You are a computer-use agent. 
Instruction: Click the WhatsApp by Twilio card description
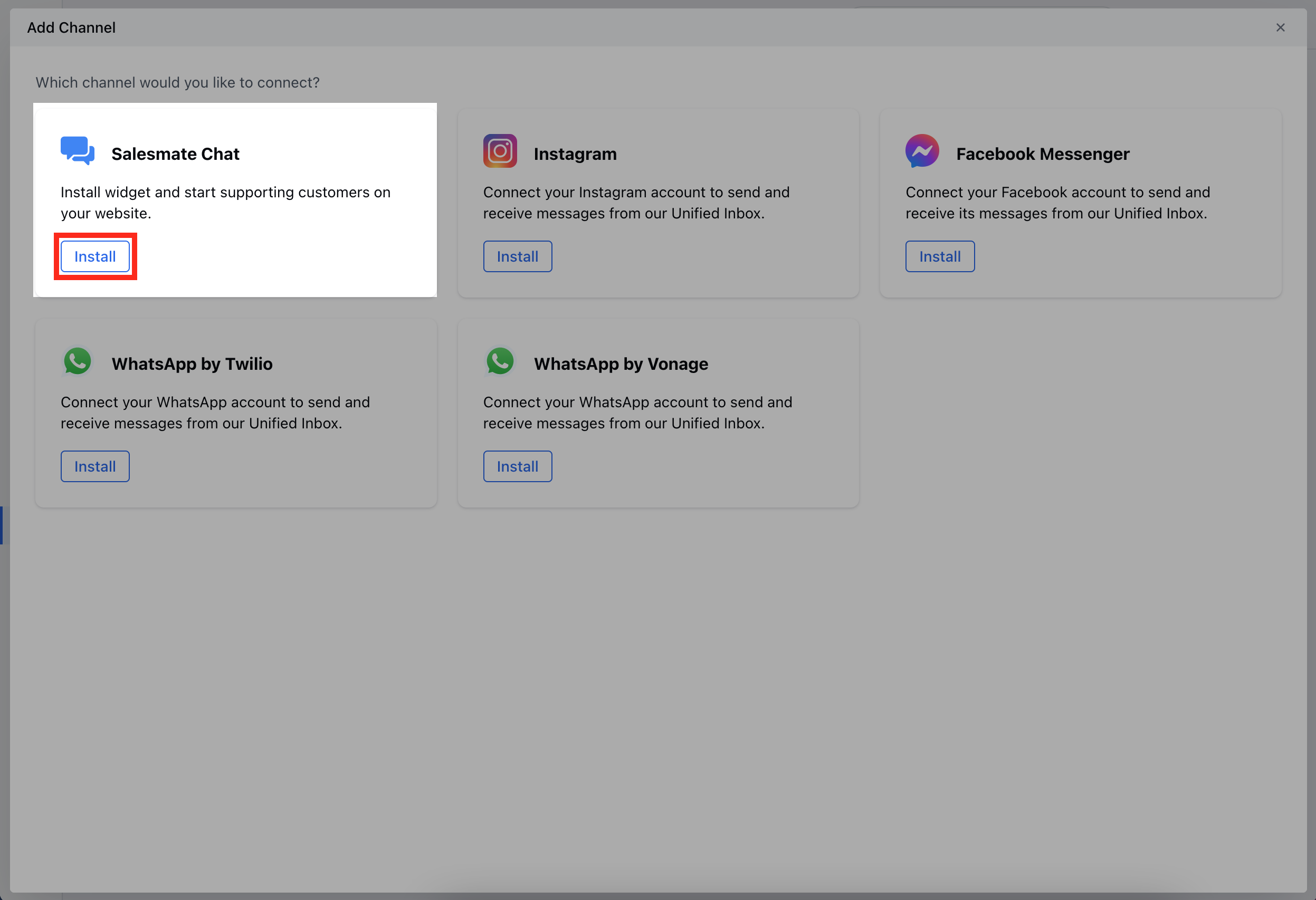(x=215, y=413)
